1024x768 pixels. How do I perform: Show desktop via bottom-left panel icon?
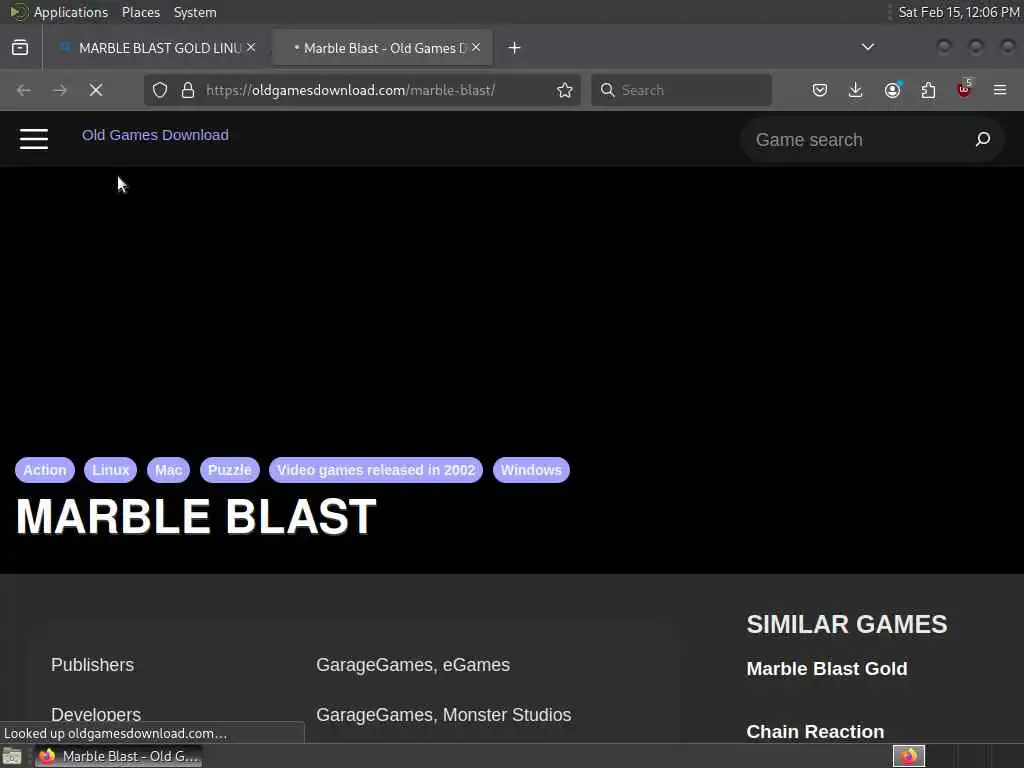(x=12, y=757)
